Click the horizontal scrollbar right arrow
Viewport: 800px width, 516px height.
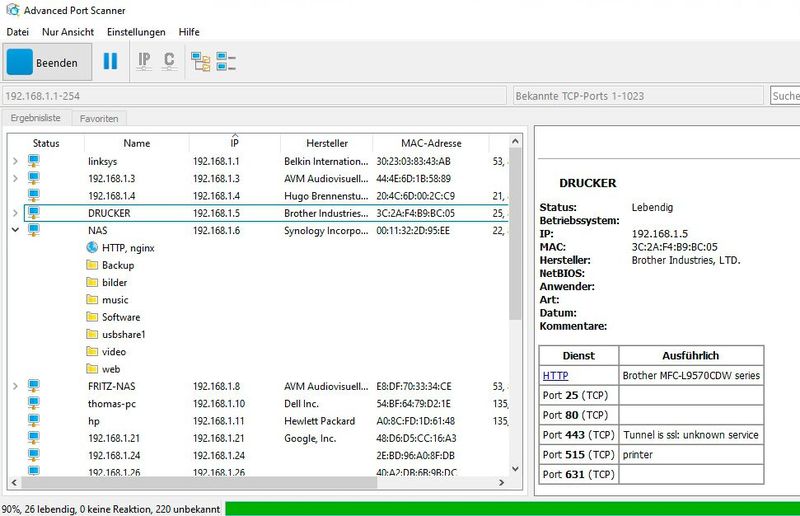point(502,482)
